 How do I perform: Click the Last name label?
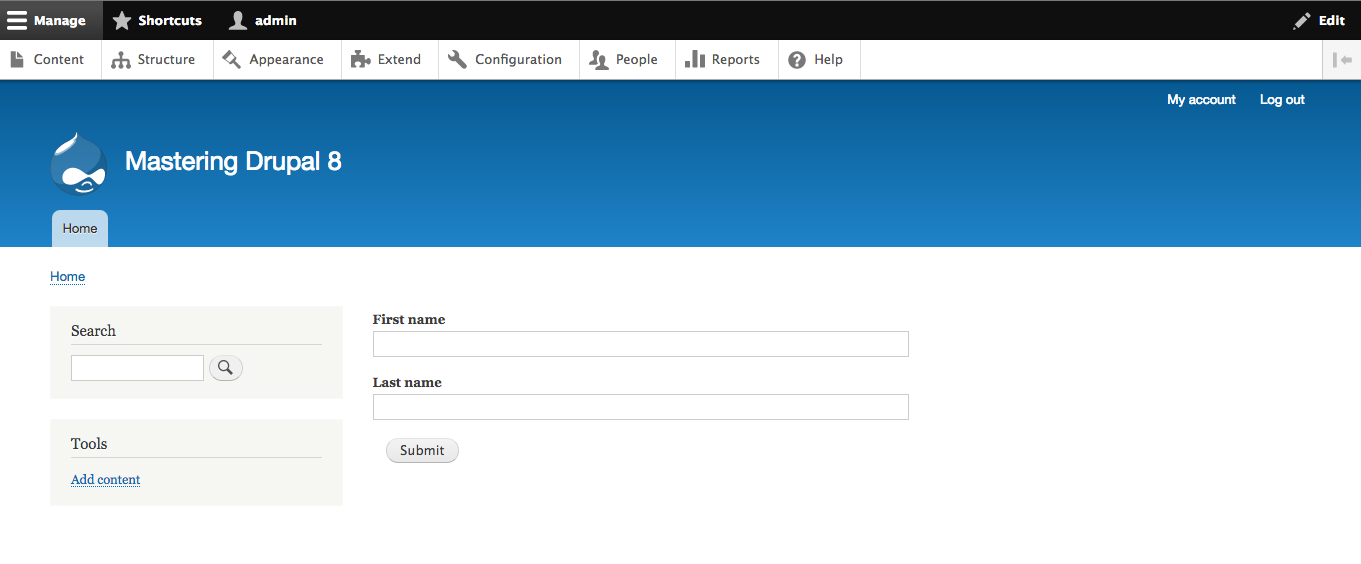[x=407, y=383]
